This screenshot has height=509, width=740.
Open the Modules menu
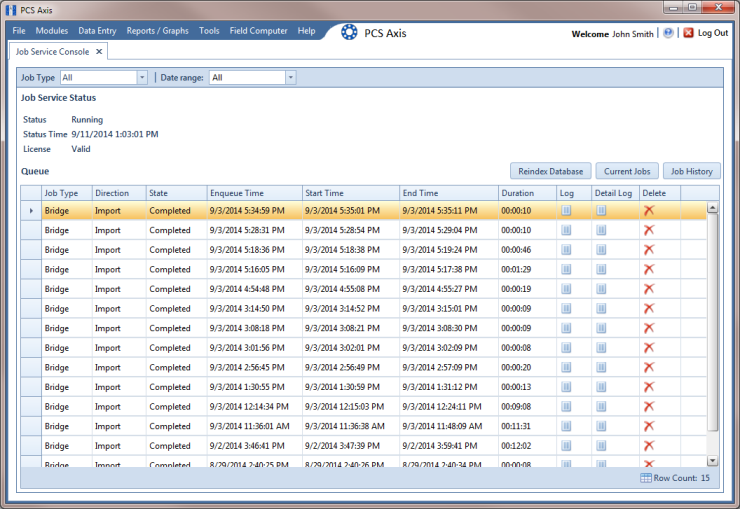pyautogui.click(x=52, y=31)
